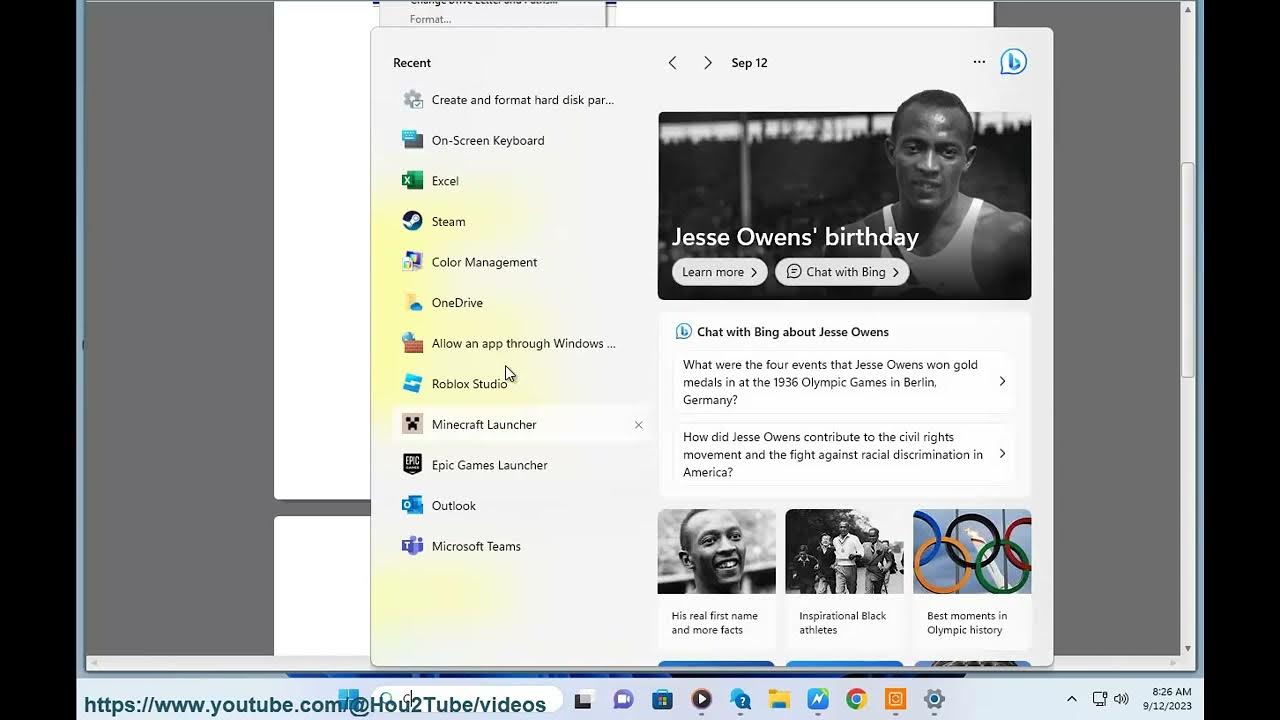Select OneDrive in the recent list
Screen dimensions: 1280x720
[x=520, y=302]
